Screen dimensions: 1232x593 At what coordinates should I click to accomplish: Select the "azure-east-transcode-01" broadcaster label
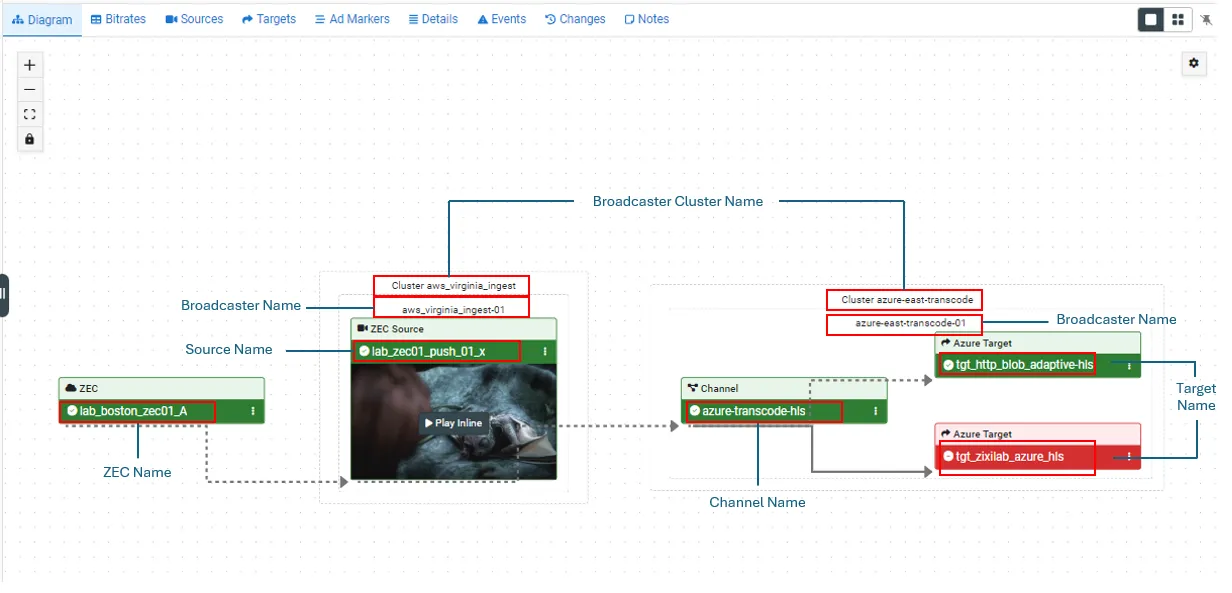911,324
